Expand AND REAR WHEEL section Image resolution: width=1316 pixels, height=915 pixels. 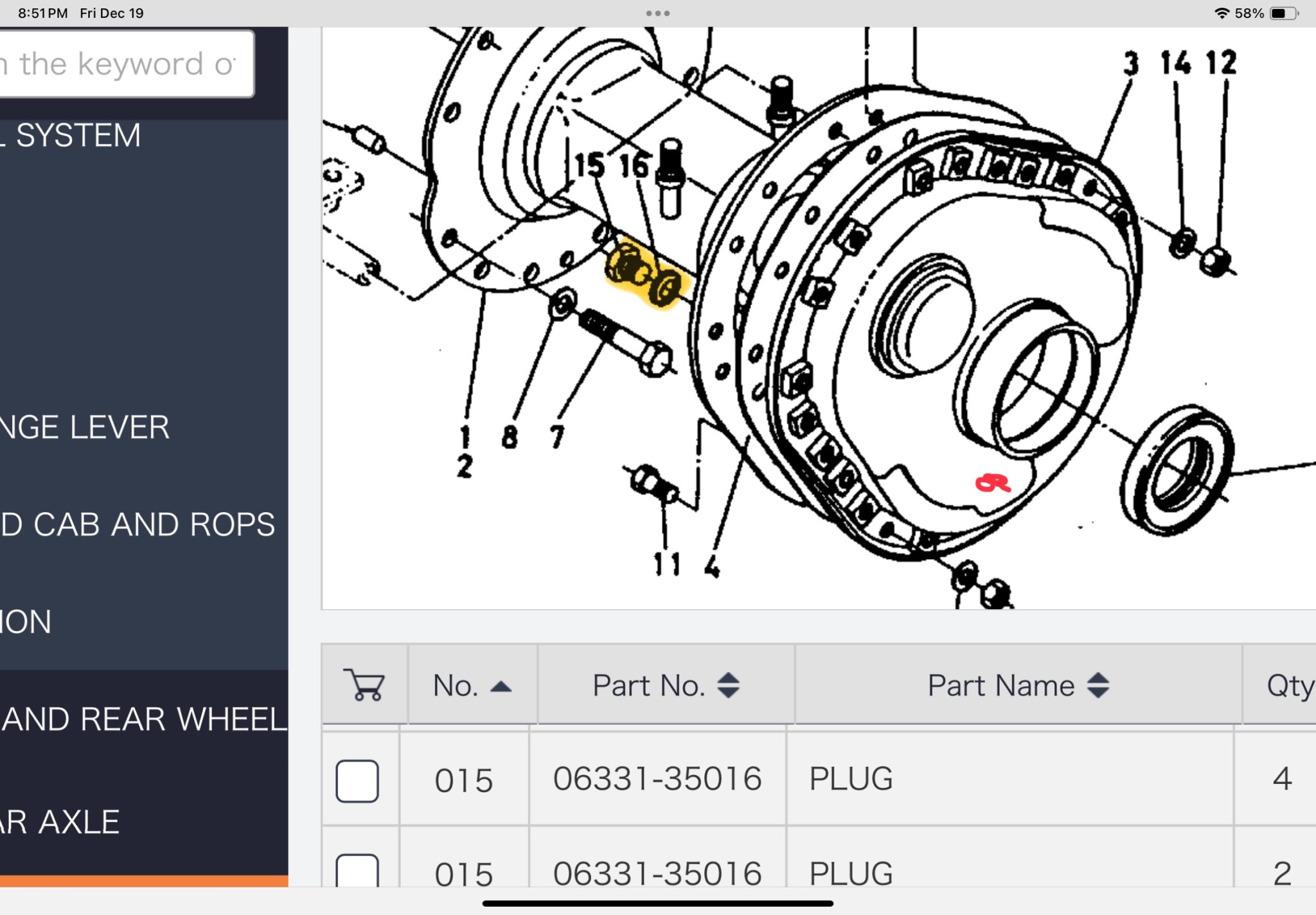coord(144,719)
